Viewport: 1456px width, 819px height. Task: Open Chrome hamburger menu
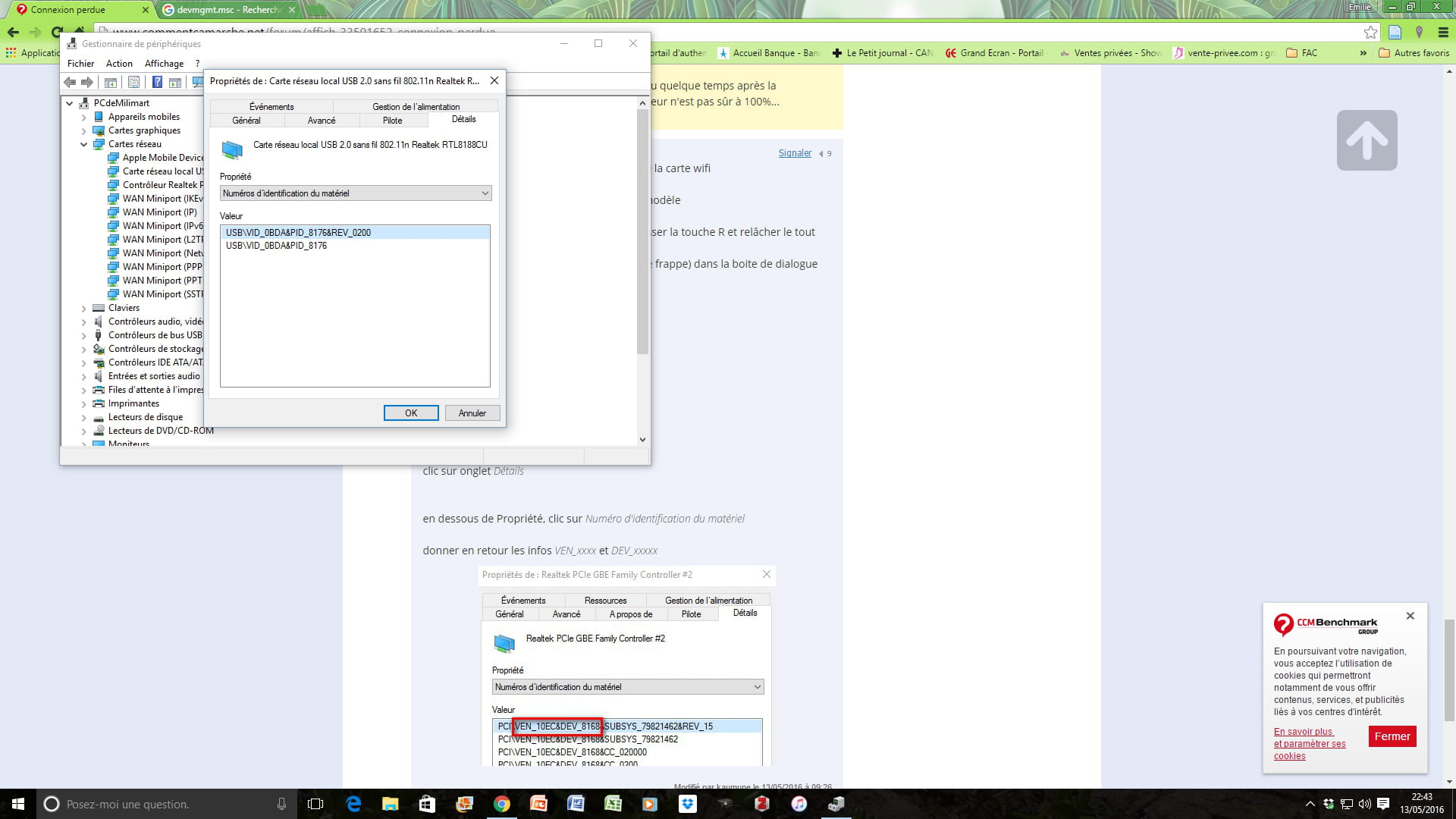(x=1443, y=32)
